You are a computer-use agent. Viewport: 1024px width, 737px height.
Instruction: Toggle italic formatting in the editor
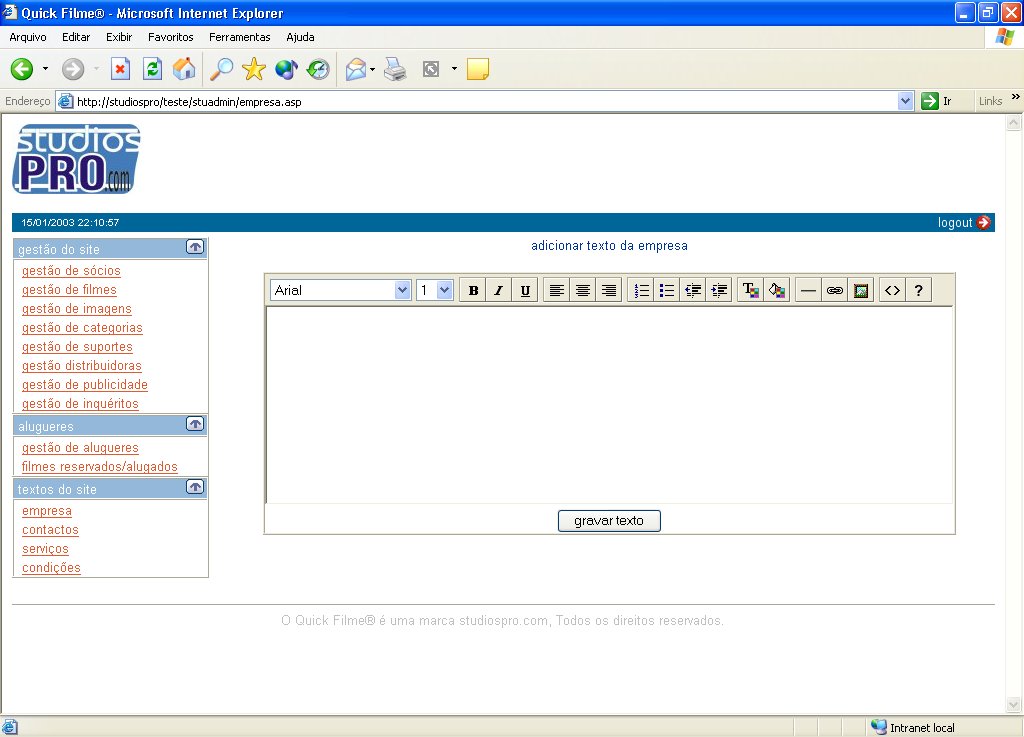pos(499,290)
